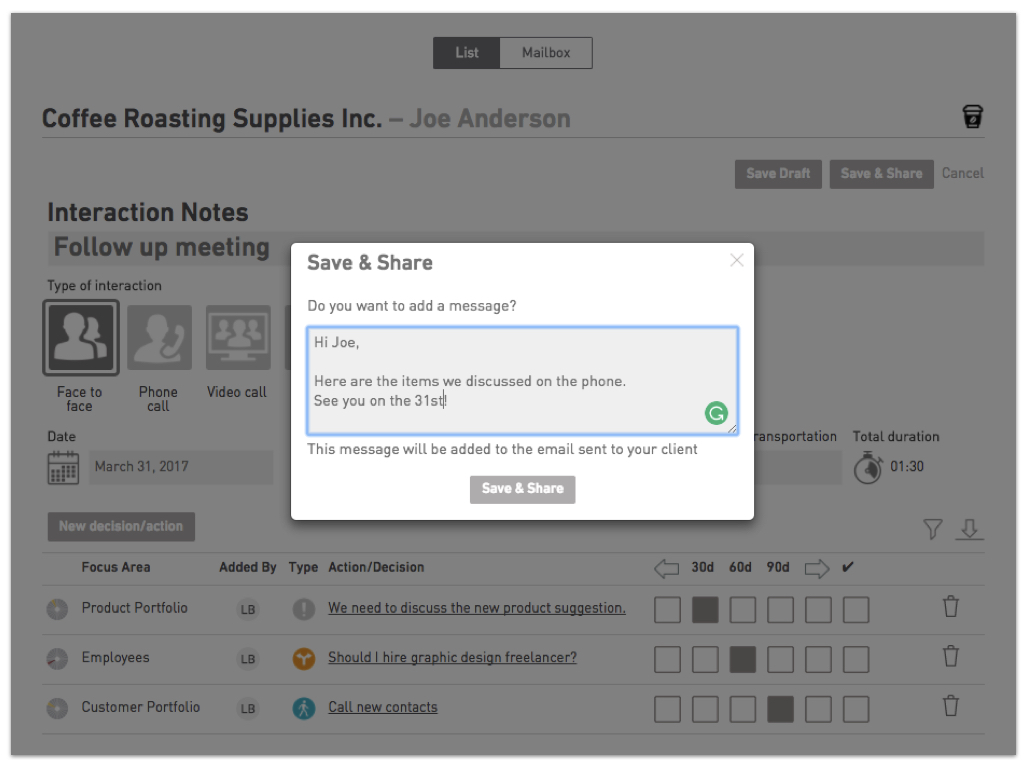Viewport: 1024px width, 768px height.
Task: Toggle 60d box for Employees row
Action: 743,660
